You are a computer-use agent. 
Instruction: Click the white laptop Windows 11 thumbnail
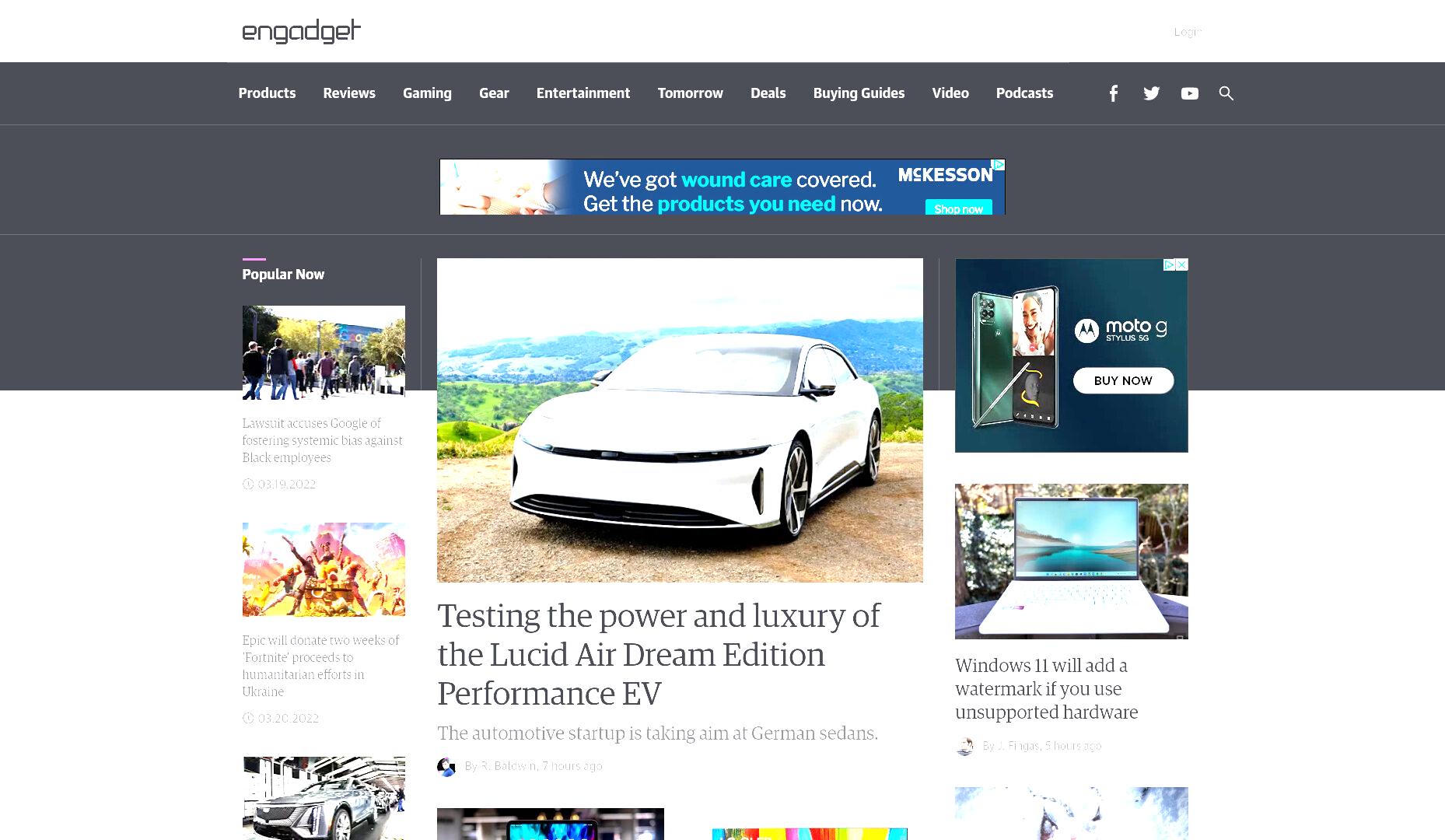click(x=1072, y=562)
